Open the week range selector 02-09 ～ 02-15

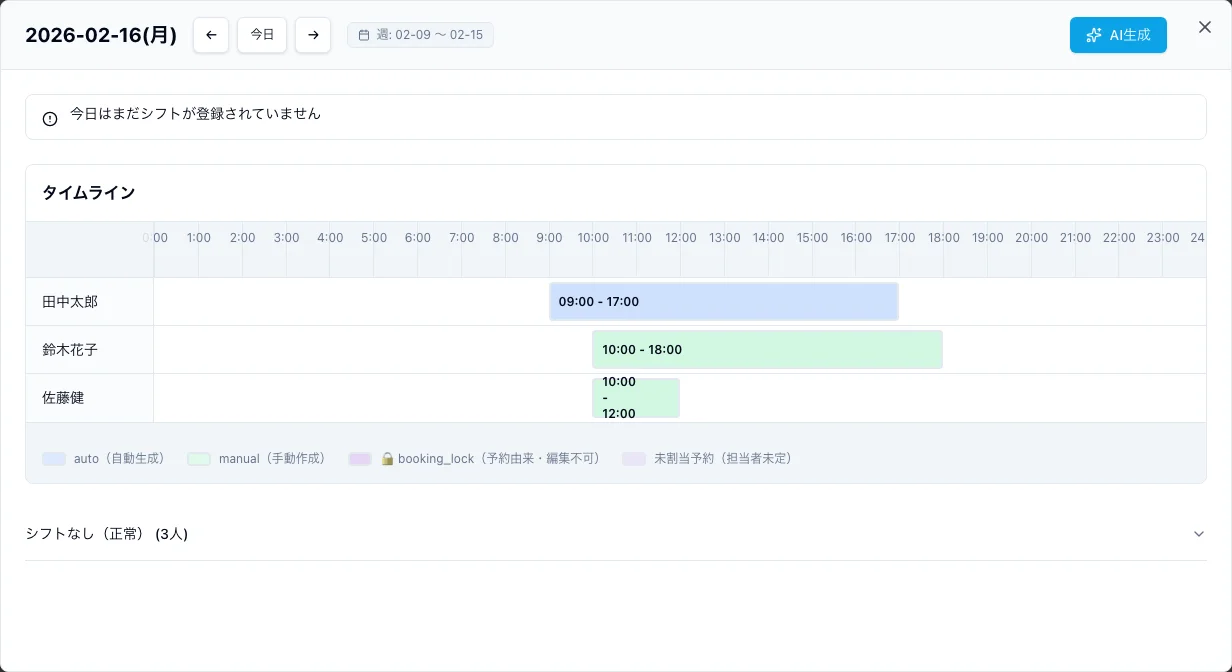(x=420, y=34)
